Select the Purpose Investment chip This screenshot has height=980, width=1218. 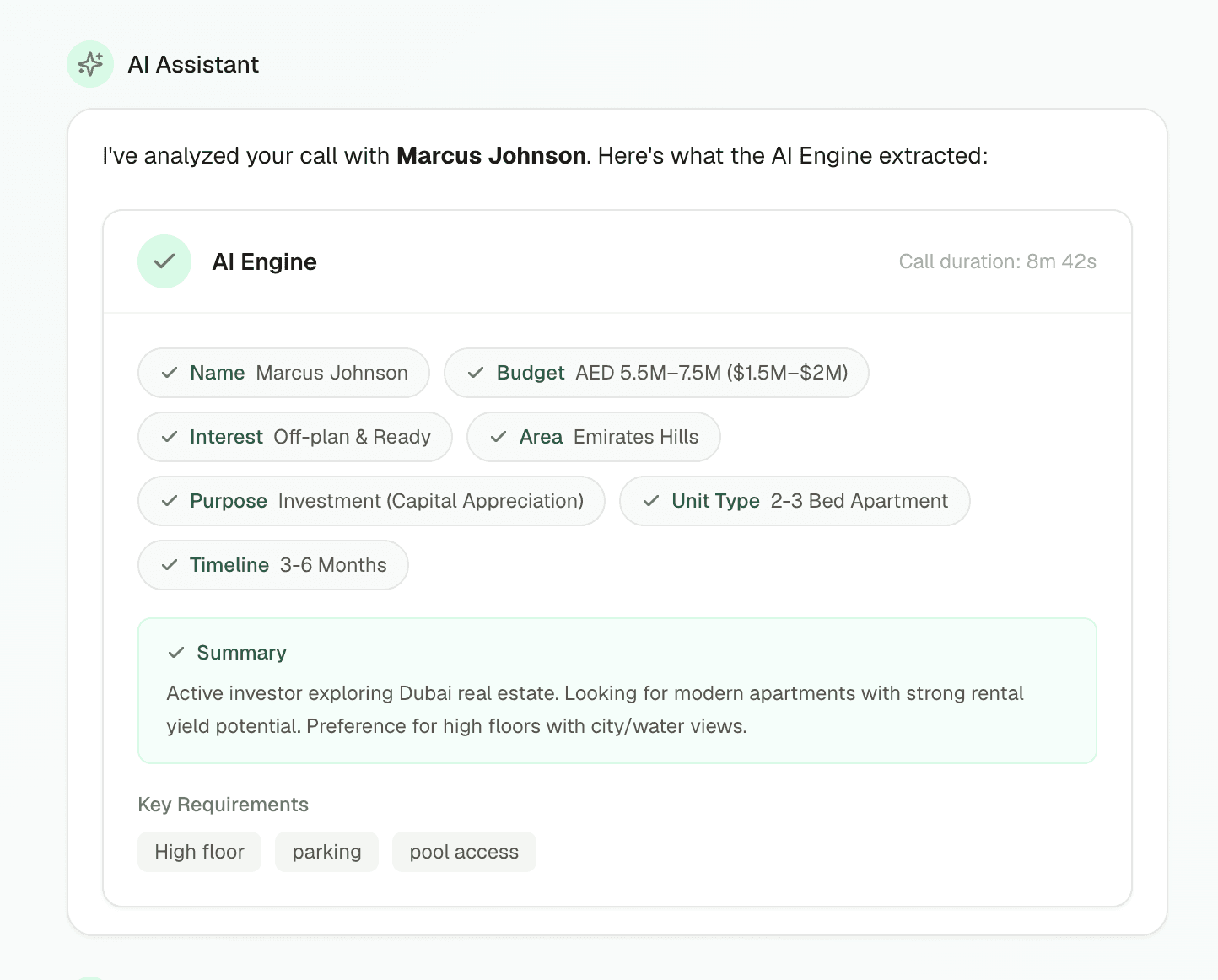click(x=372, y=501)
